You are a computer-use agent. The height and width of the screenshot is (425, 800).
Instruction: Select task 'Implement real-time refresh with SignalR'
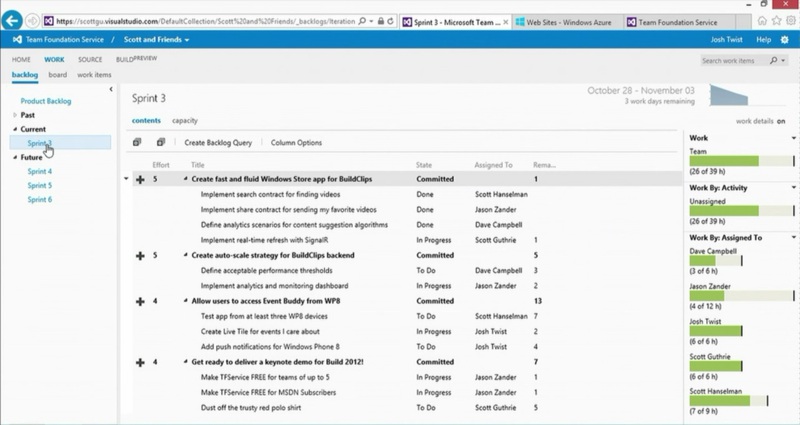click(264, 240)
